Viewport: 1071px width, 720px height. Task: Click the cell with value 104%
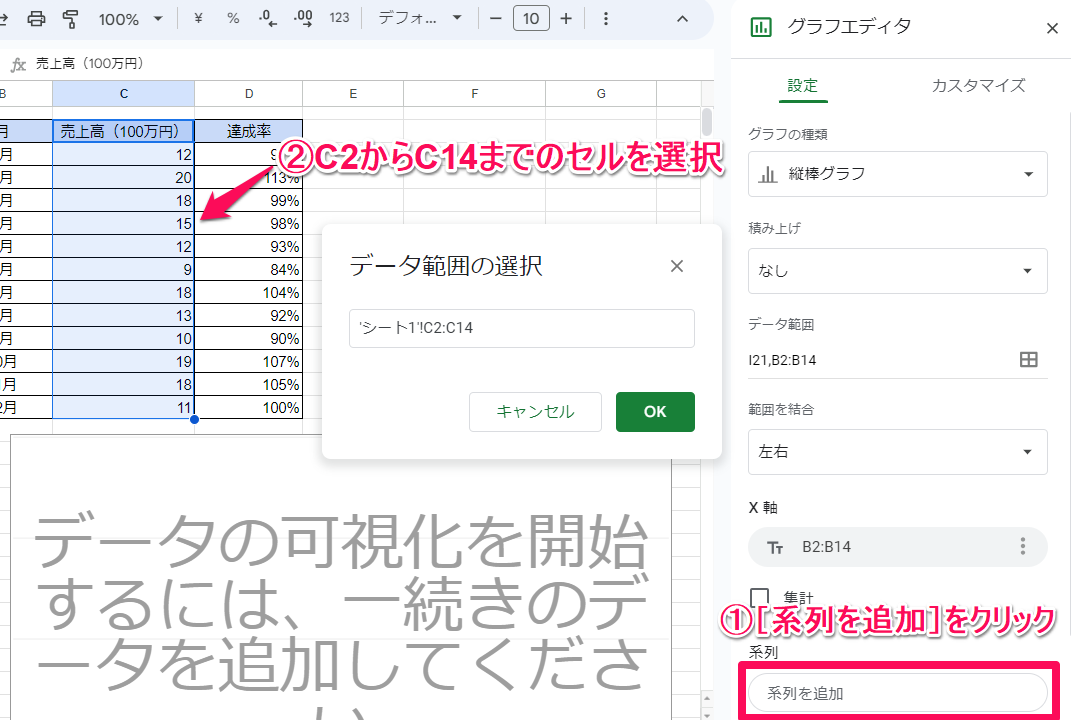[x=249, y=292]
